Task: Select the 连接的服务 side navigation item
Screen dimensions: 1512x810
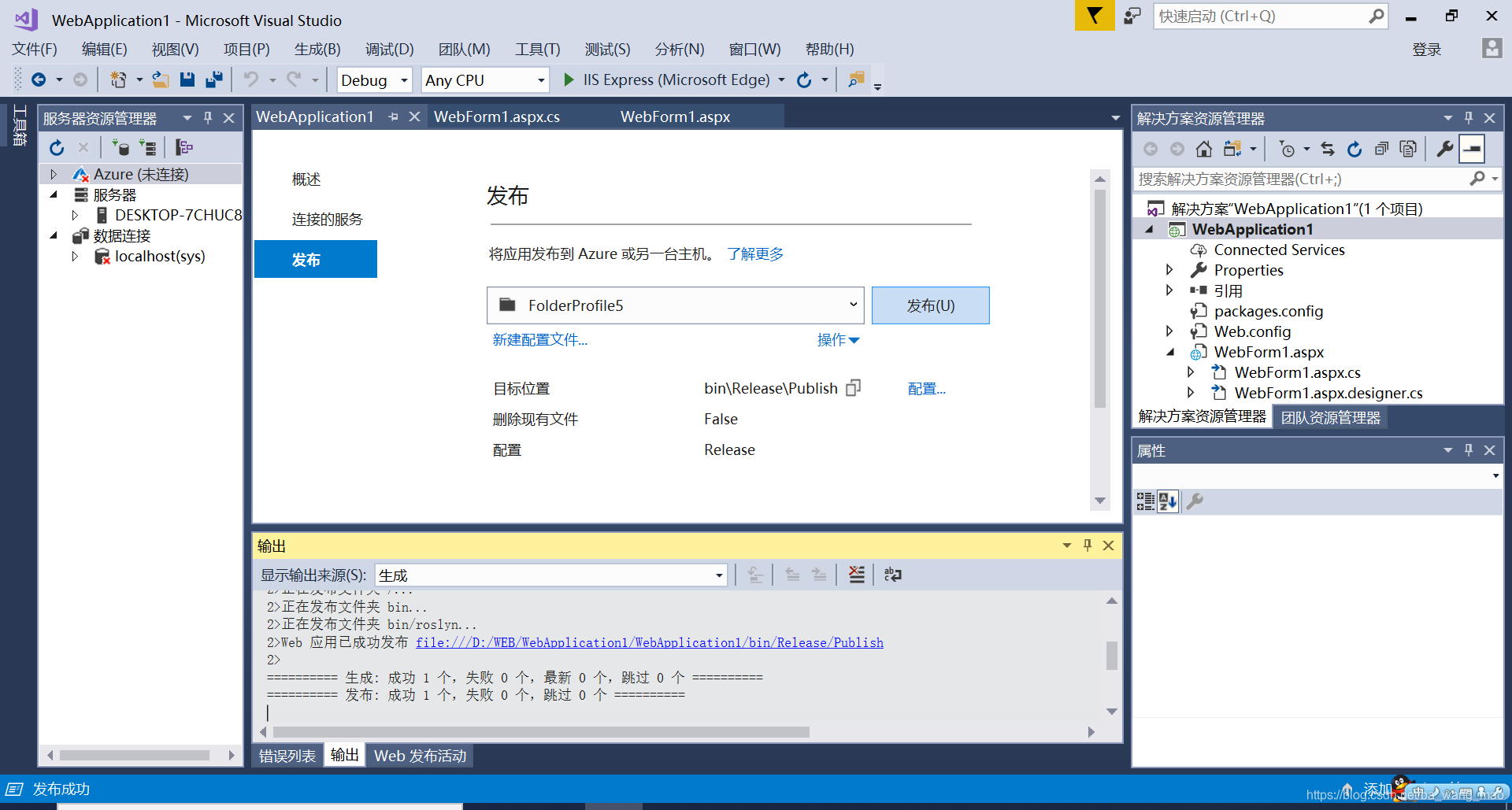Action: 328,220
